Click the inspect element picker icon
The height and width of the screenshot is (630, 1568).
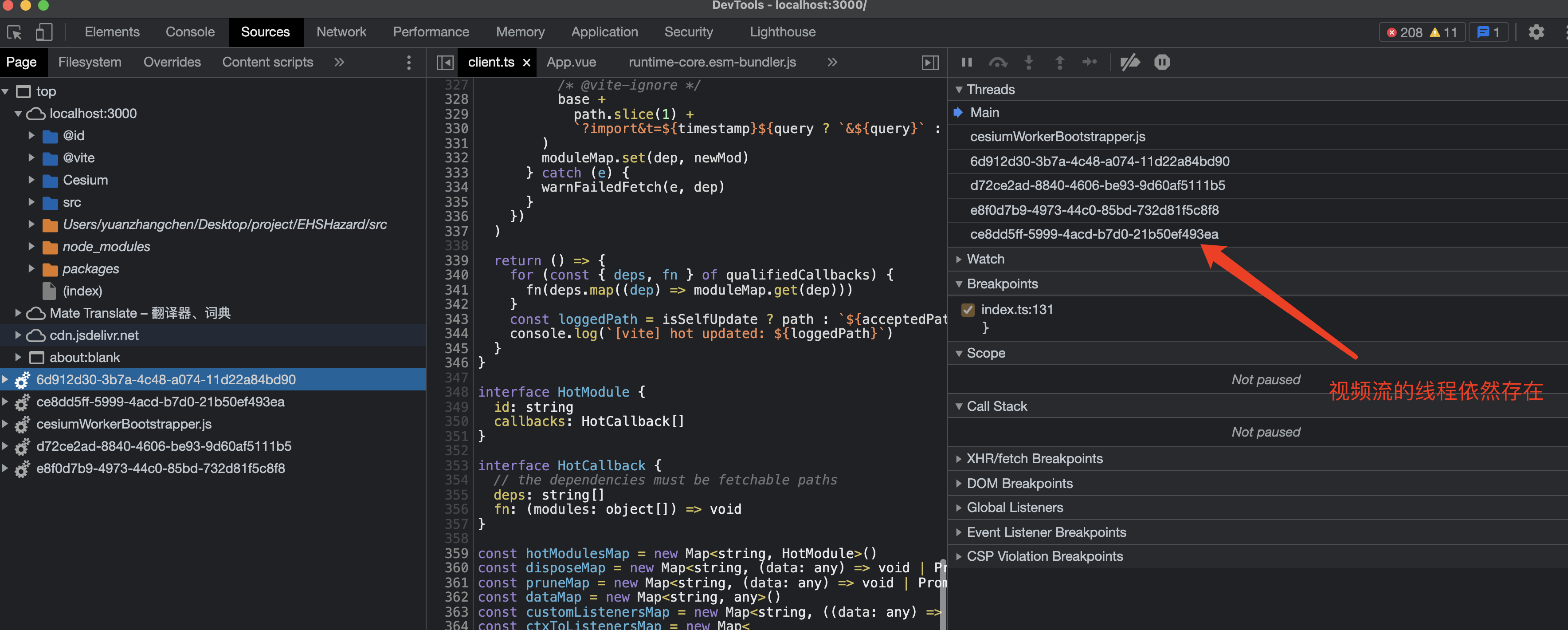point(15,32)
